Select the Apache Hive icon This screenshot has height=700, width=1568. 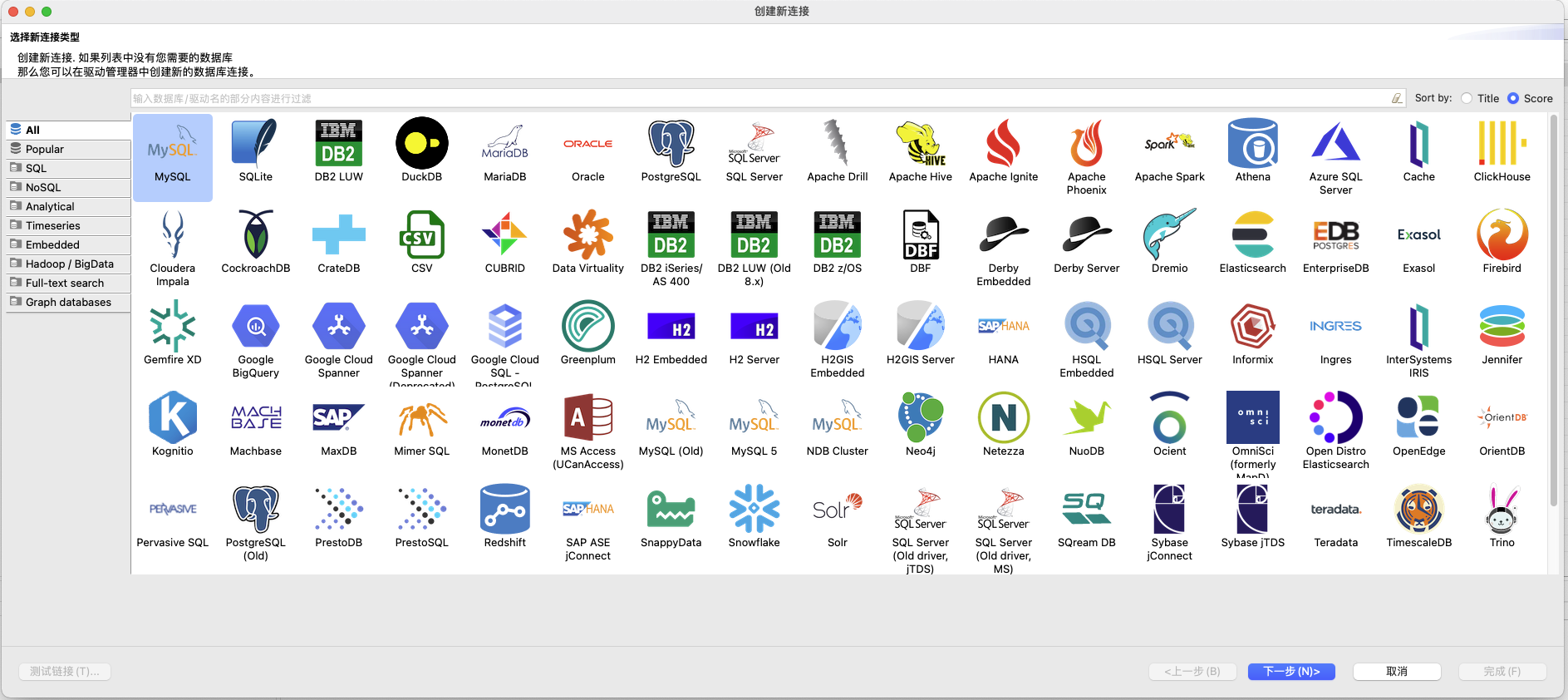pyautogui.click(x=921, y=144)
